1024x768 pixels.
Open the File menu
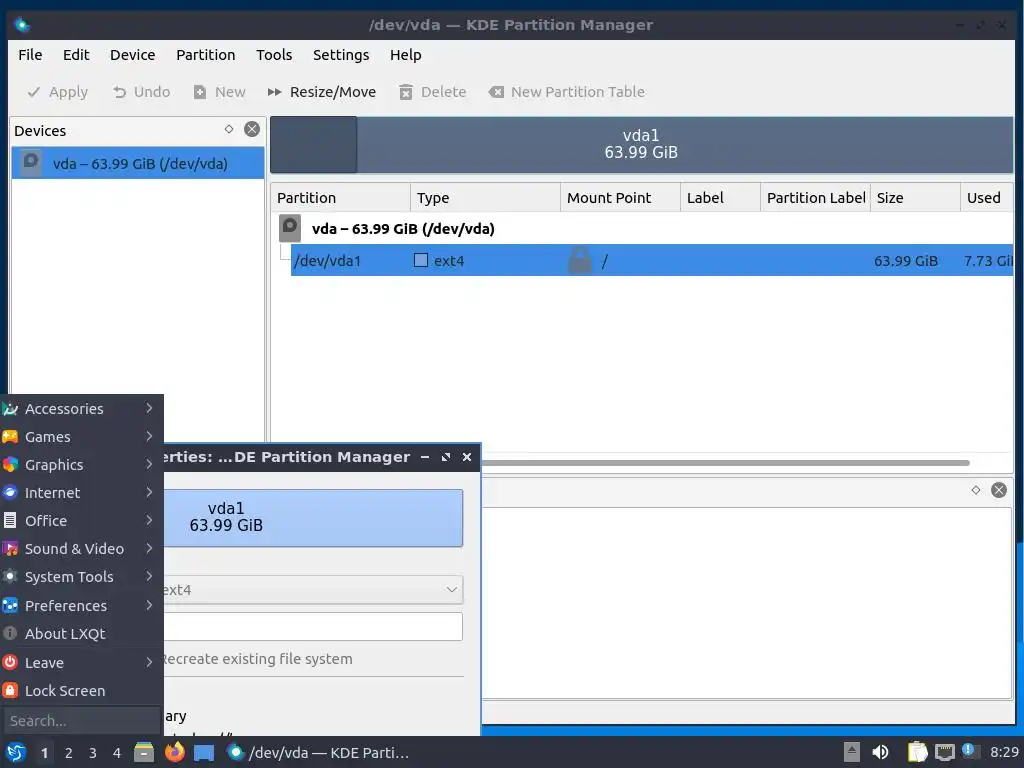click(x=30, y=55)
